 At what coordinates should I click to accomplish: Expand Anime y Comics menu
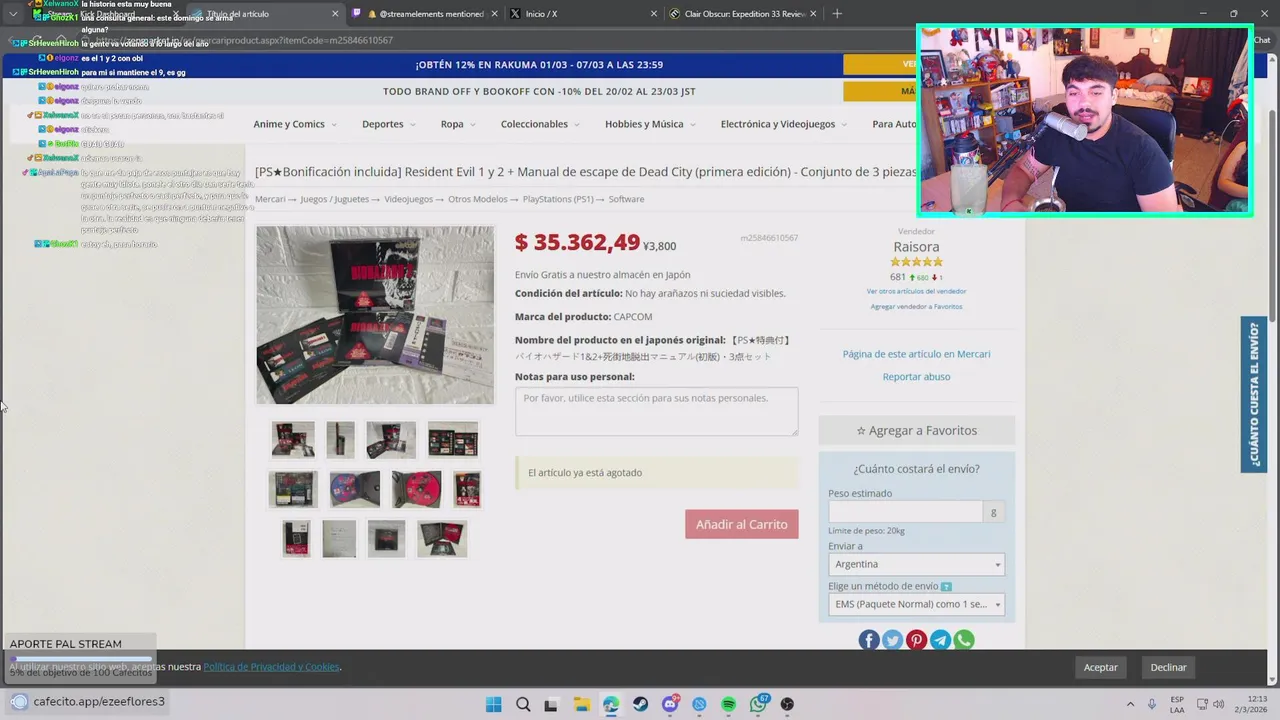pyautogui.click(x=294, y=124)
